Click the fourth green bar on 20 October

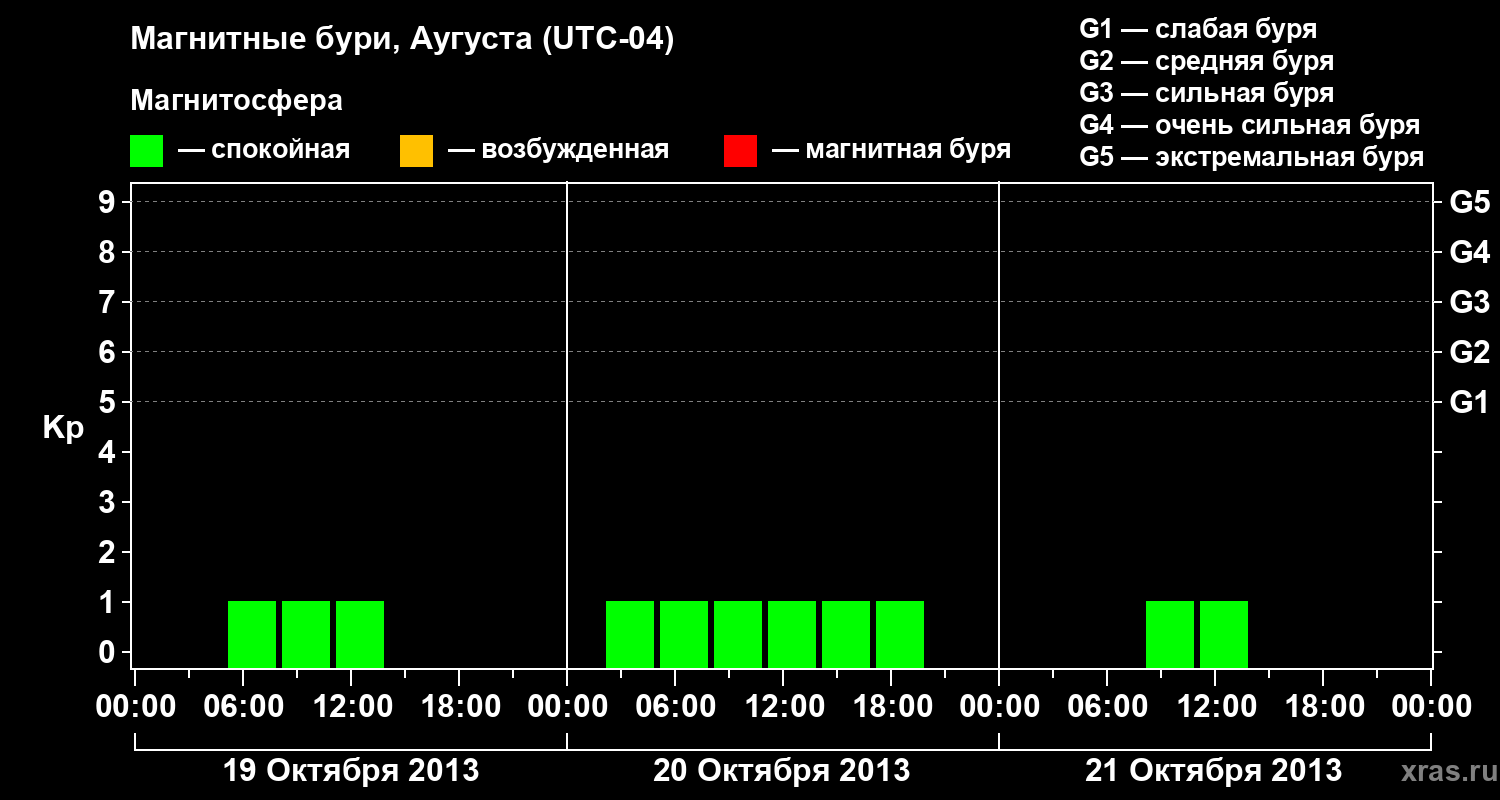(x=792, y=634)
